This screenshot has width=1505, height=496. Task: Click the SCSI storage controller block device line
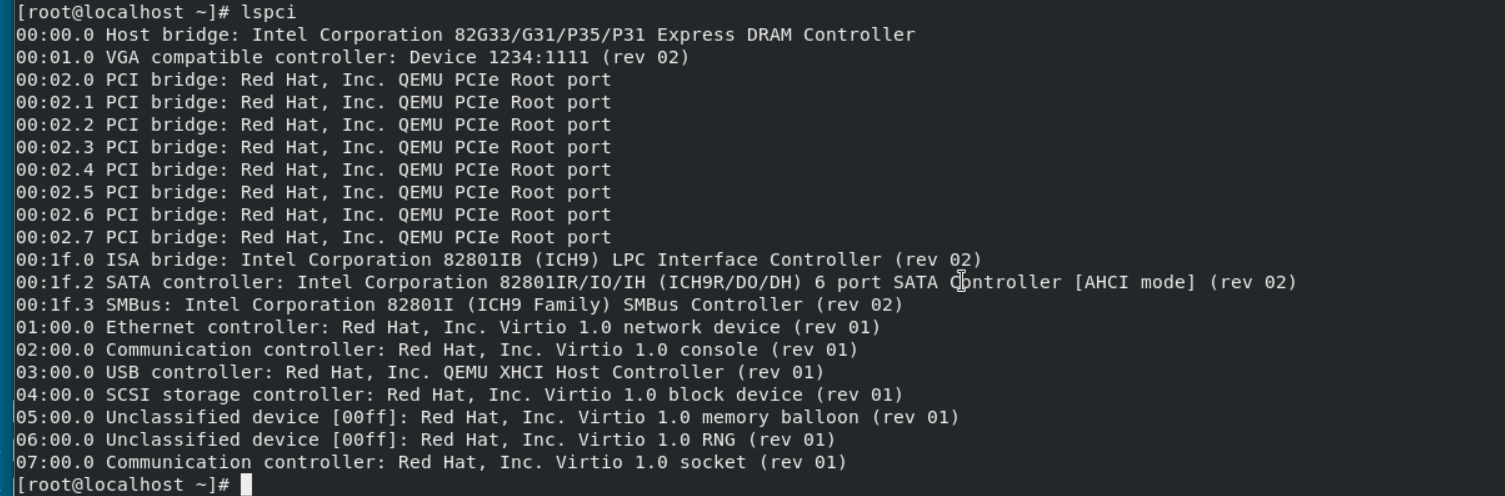point(459,395)
